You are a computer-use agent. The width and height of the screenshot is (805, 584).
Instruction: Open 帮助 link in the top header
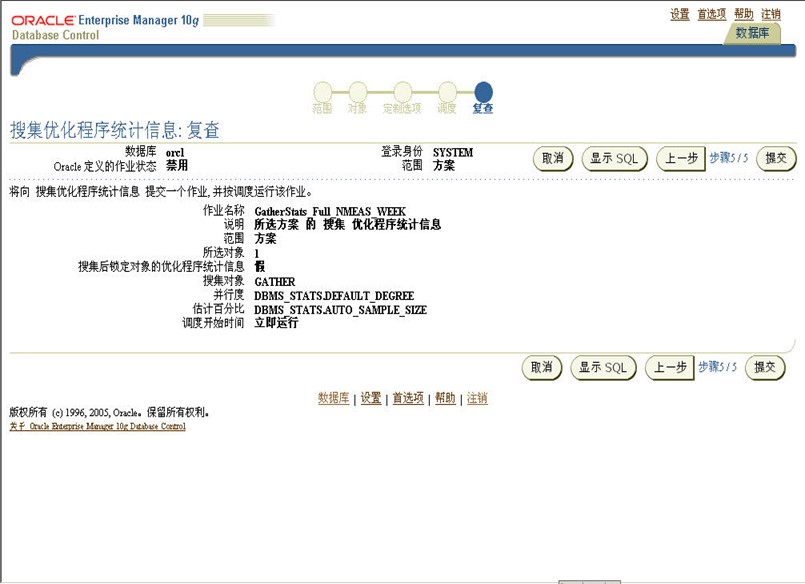click(x=743, y=14)
